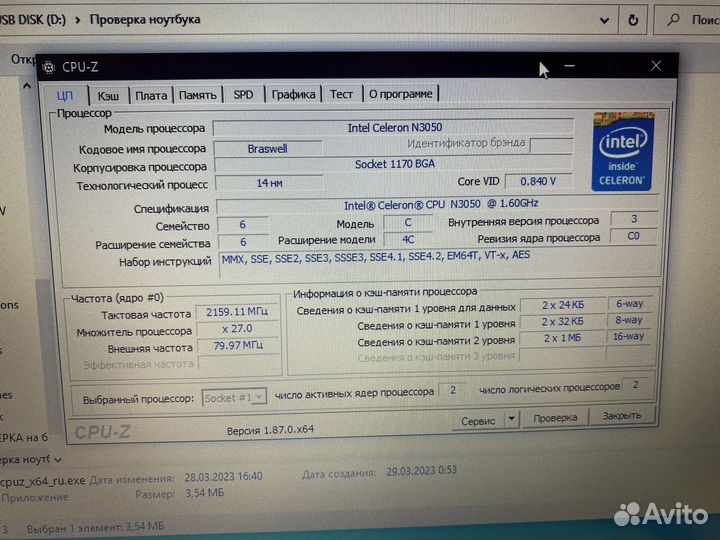Expand the Сервис dropdown arrow
This screenshot has height=540, width=720.
(512, 419)
